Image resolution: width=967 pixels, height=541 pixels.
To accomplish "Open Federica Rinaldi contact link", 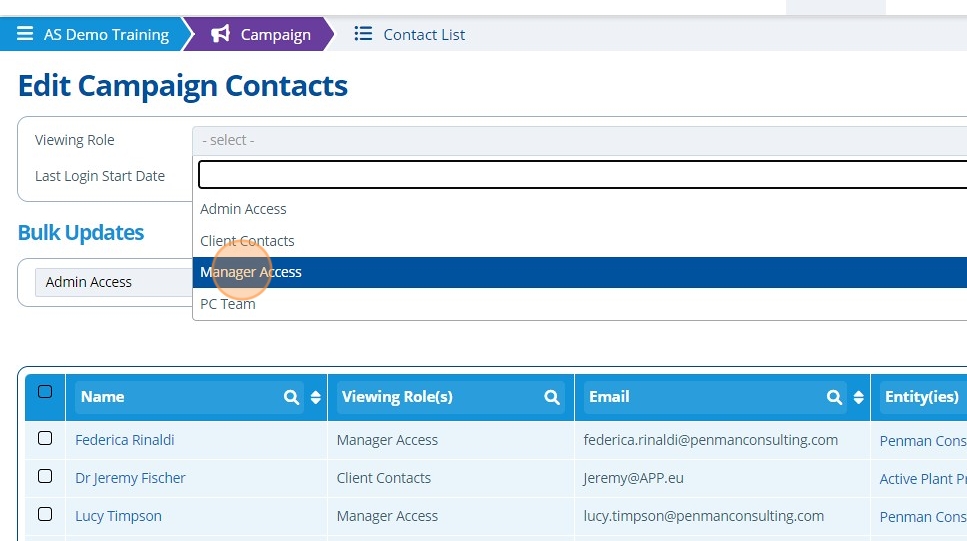I will (125, 440).
